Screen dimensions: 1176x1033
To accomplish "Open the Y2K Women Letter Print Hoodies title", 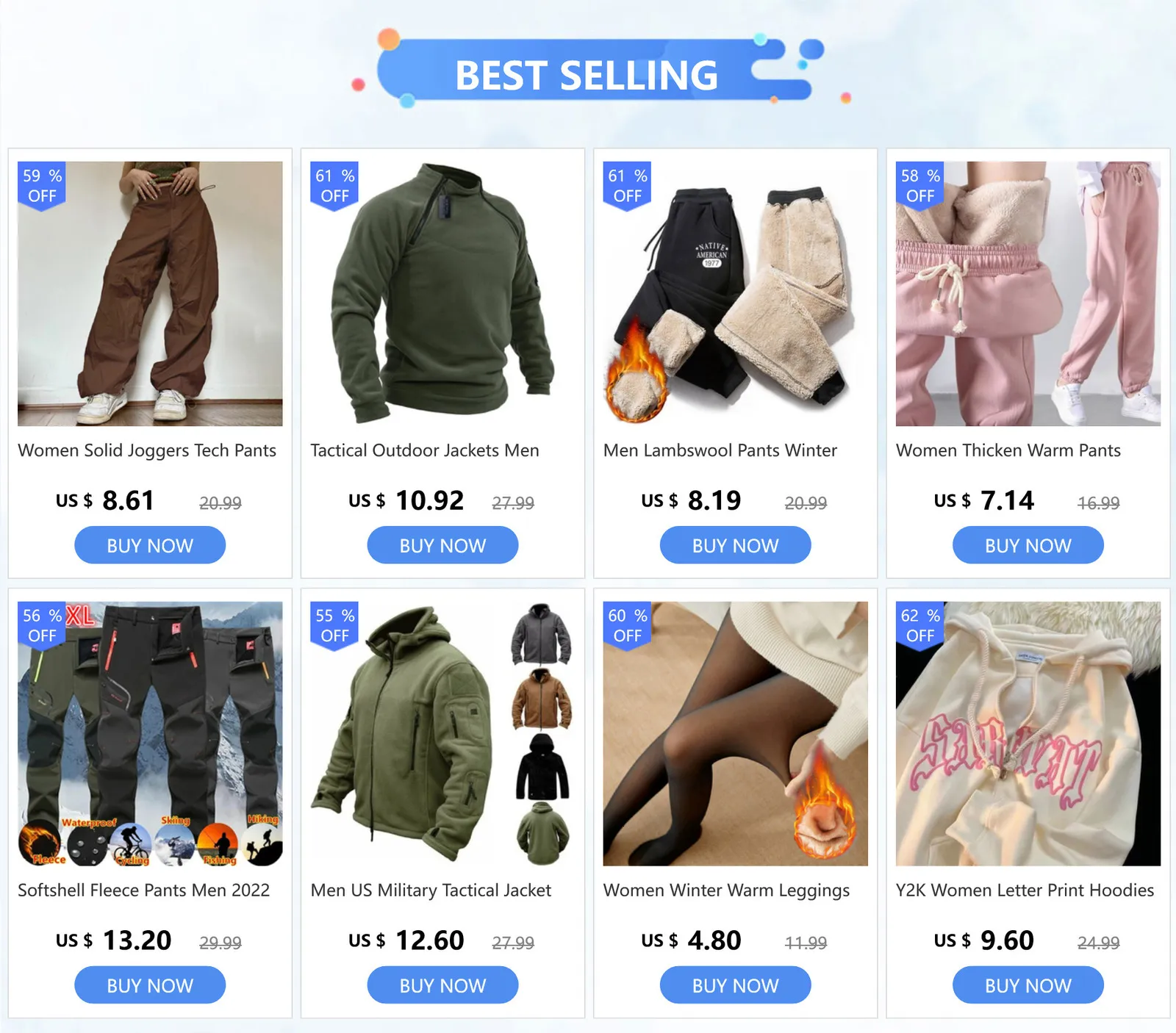I will click(1025, 890).
